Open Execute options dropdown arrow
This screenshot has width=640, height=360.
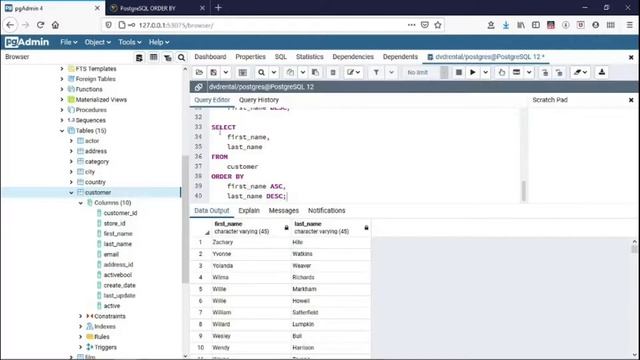[485, 72]
